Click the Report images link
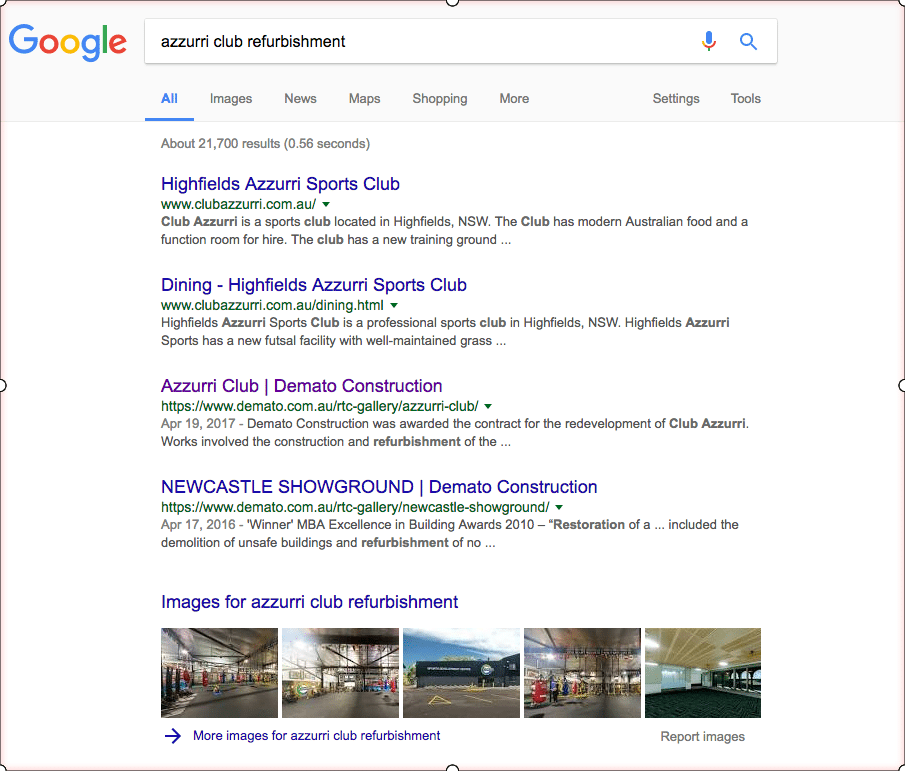This screenshot has width=905, height=771. [x=702, y=736]
